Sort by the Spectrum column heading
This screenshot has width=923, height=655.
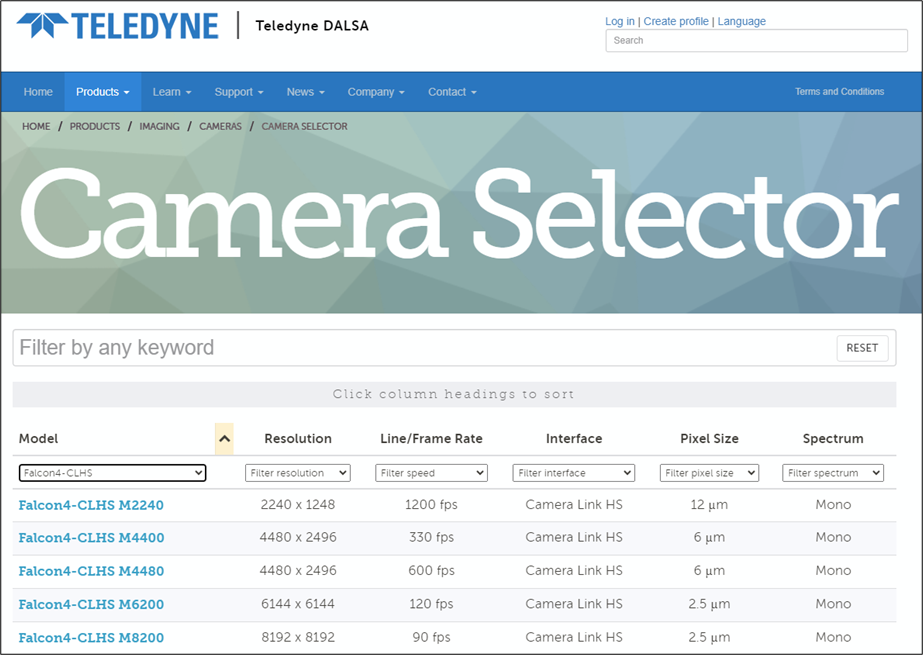click(x=833, y=438)
